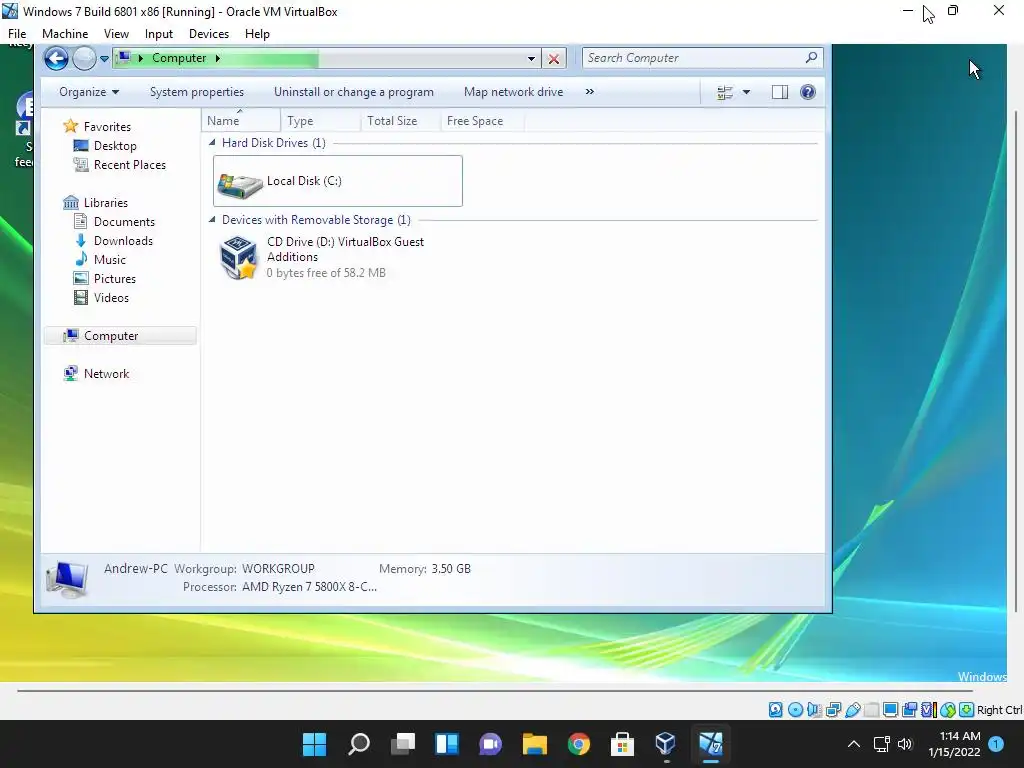Screen dimensions: 1024x768
Task: Open the recent pages dropdown beside Forward
Action: coord(104,59)
